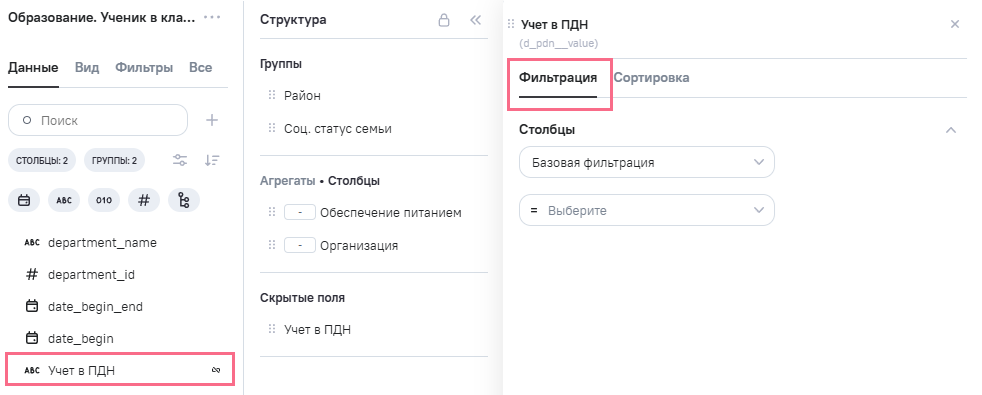Click the СТОЛБЦЫ: 2 chip

coord(42,160)
